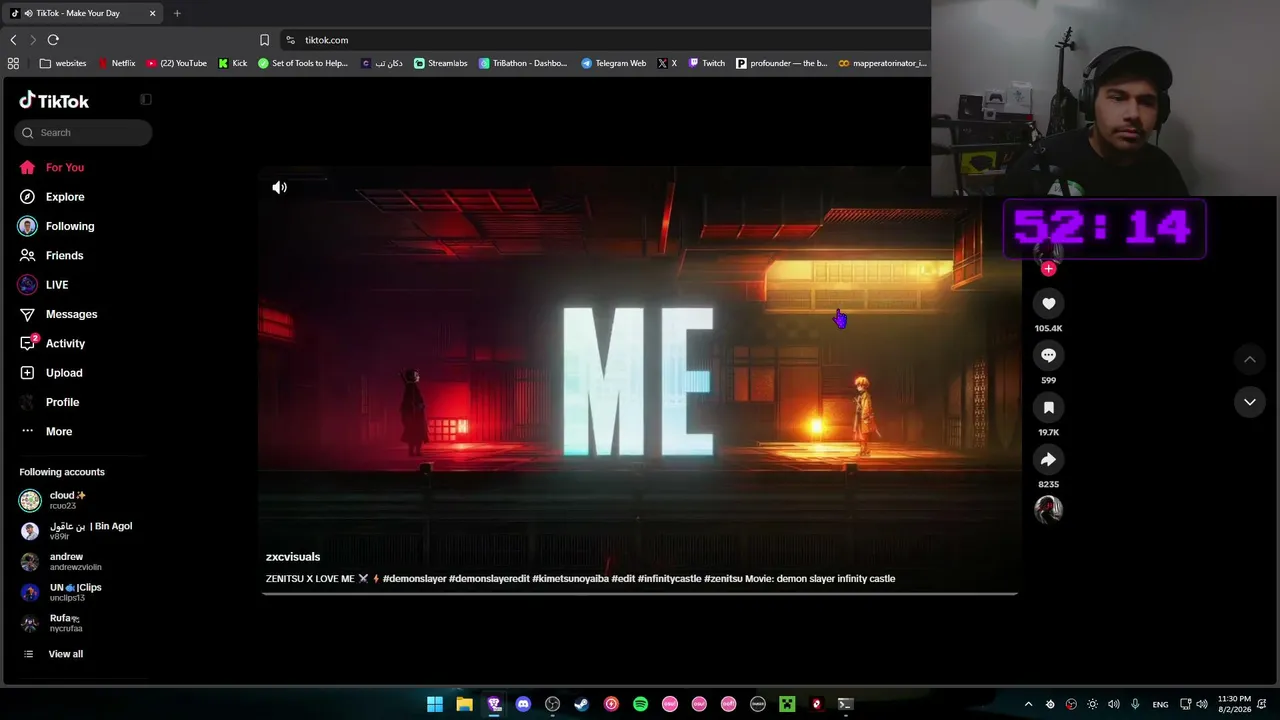Viewport: 1280px width, 720px height.
Task: Open the #kimetsunoyaiba hashtag
Action: (570, 579)
